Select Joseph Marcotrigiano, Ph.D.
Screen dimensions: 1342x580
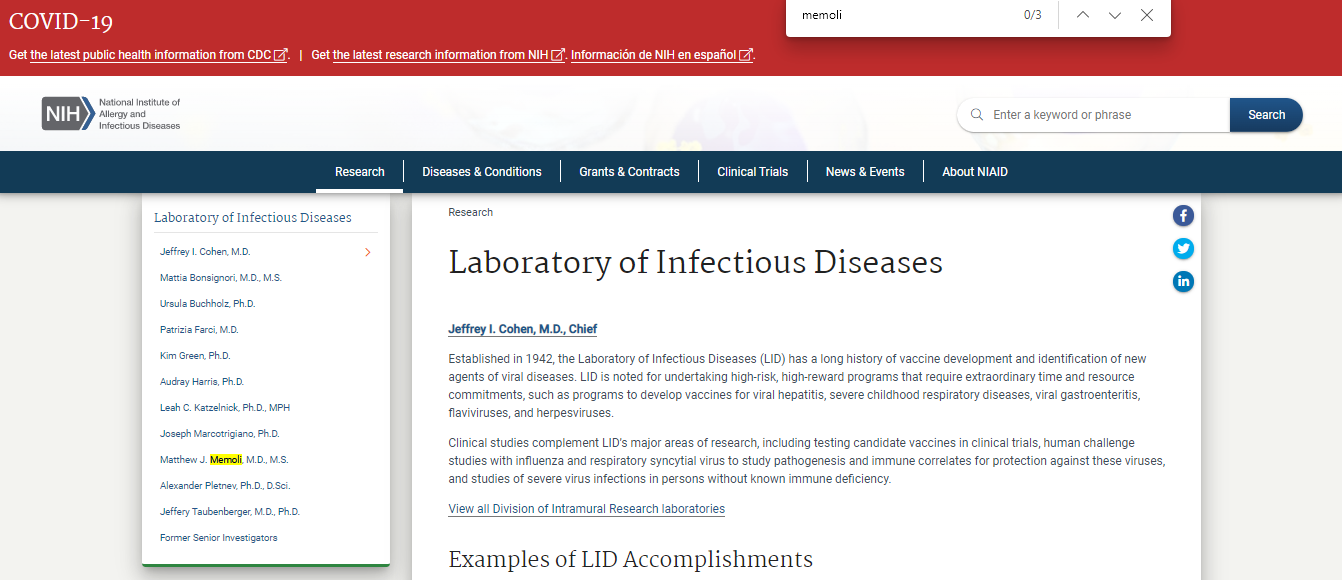click(220, 434)
